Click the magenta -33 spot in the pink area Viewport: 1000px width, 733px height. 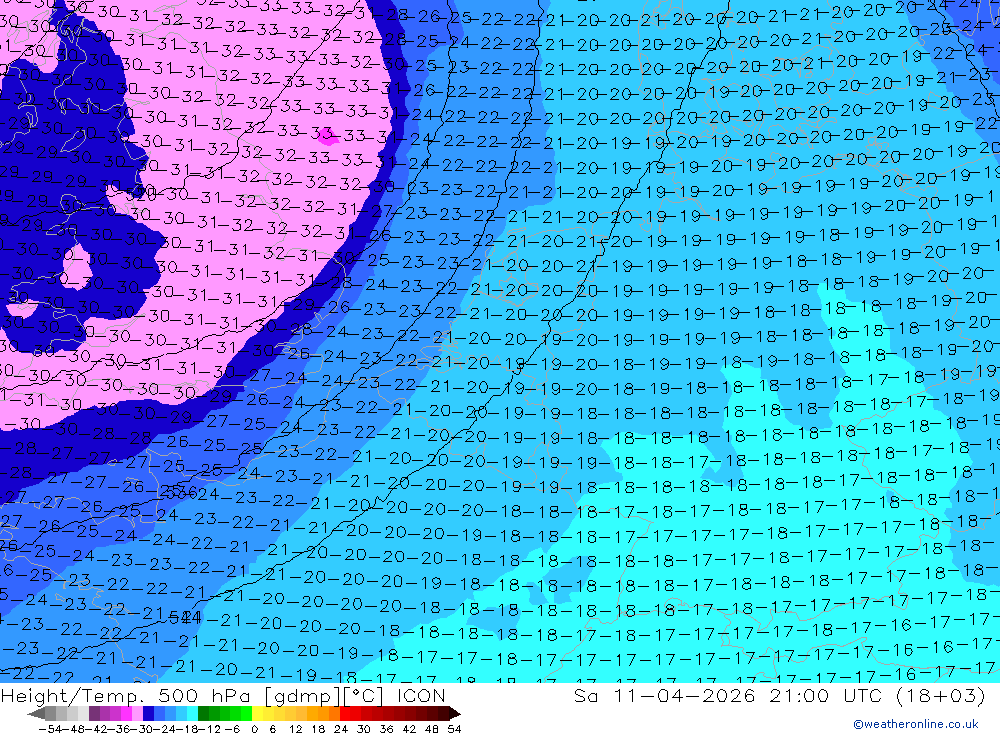[327, 136]
